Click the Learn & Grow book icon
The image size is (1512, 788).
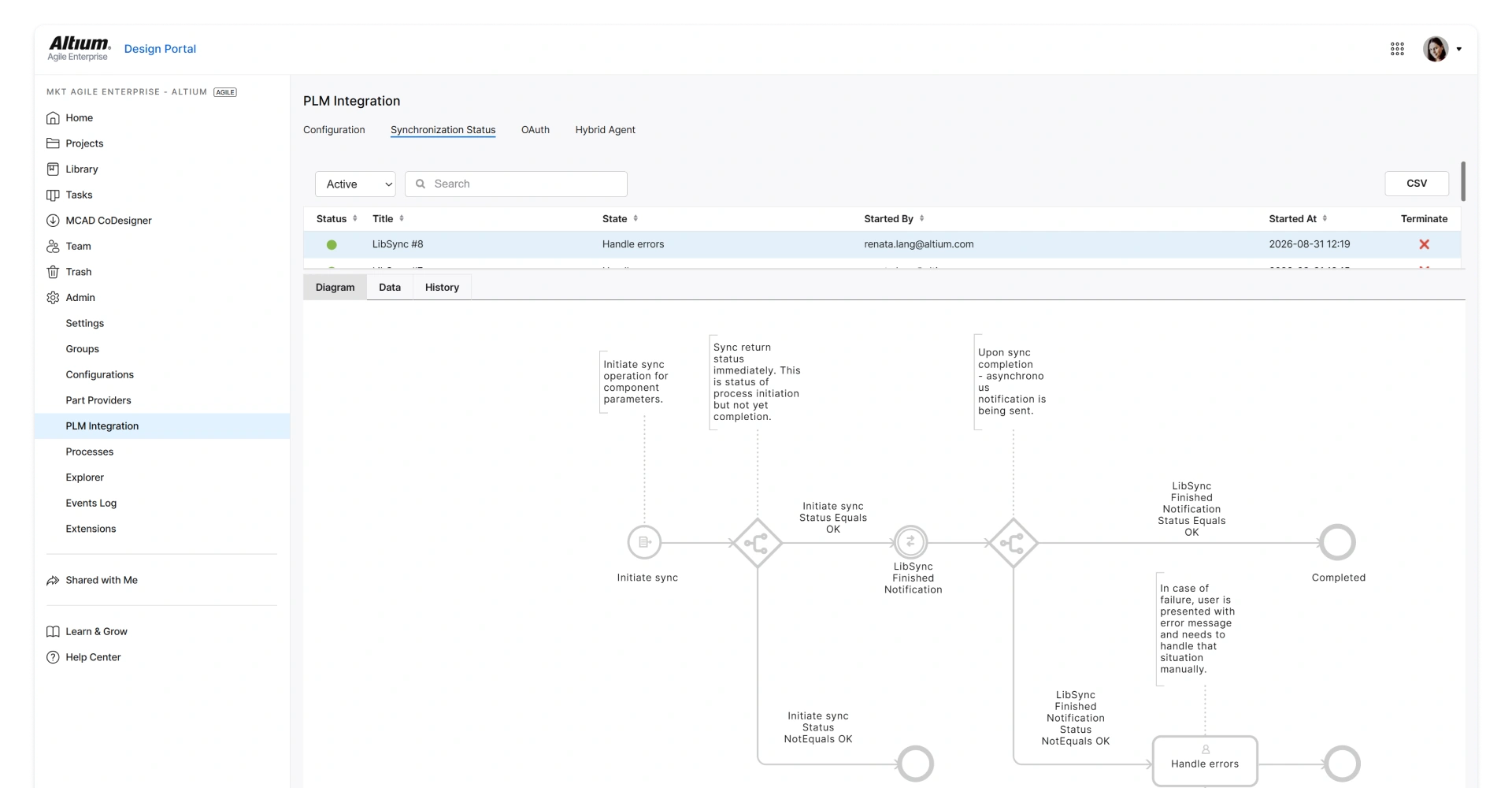click(x=53, y=631)
